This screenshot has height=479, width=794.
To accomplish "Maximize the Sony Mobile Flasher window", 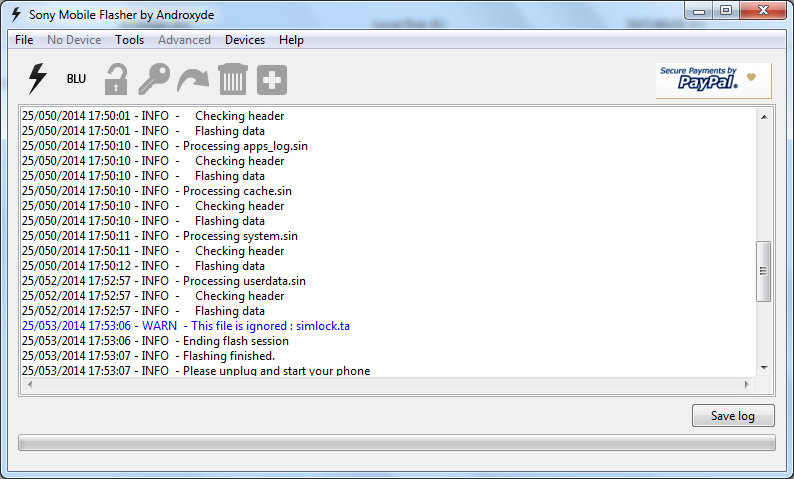I will (x=726, y=11).
